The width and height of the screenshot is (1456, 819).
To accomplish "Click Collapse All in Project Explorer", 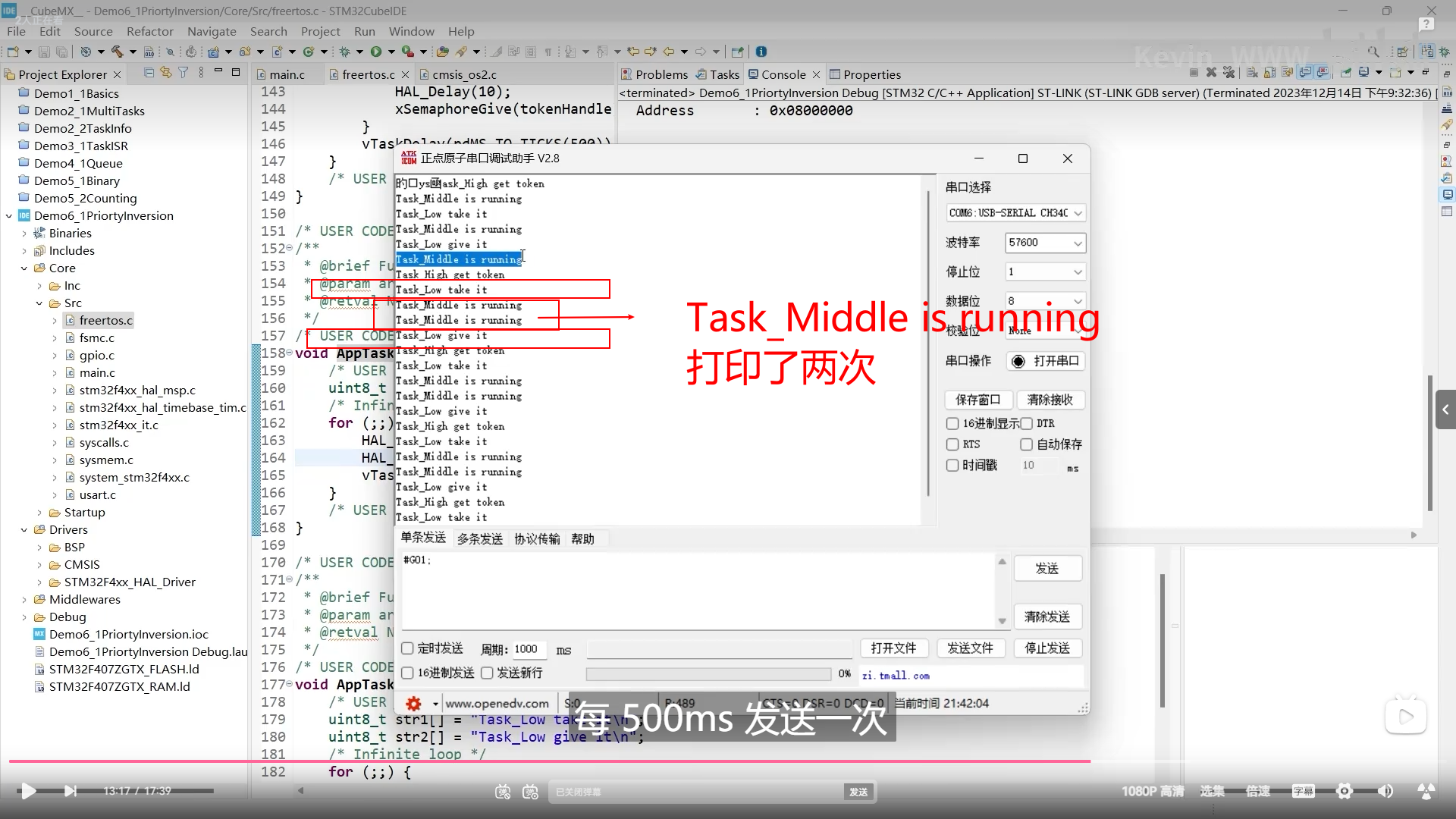I will [149, 73].
